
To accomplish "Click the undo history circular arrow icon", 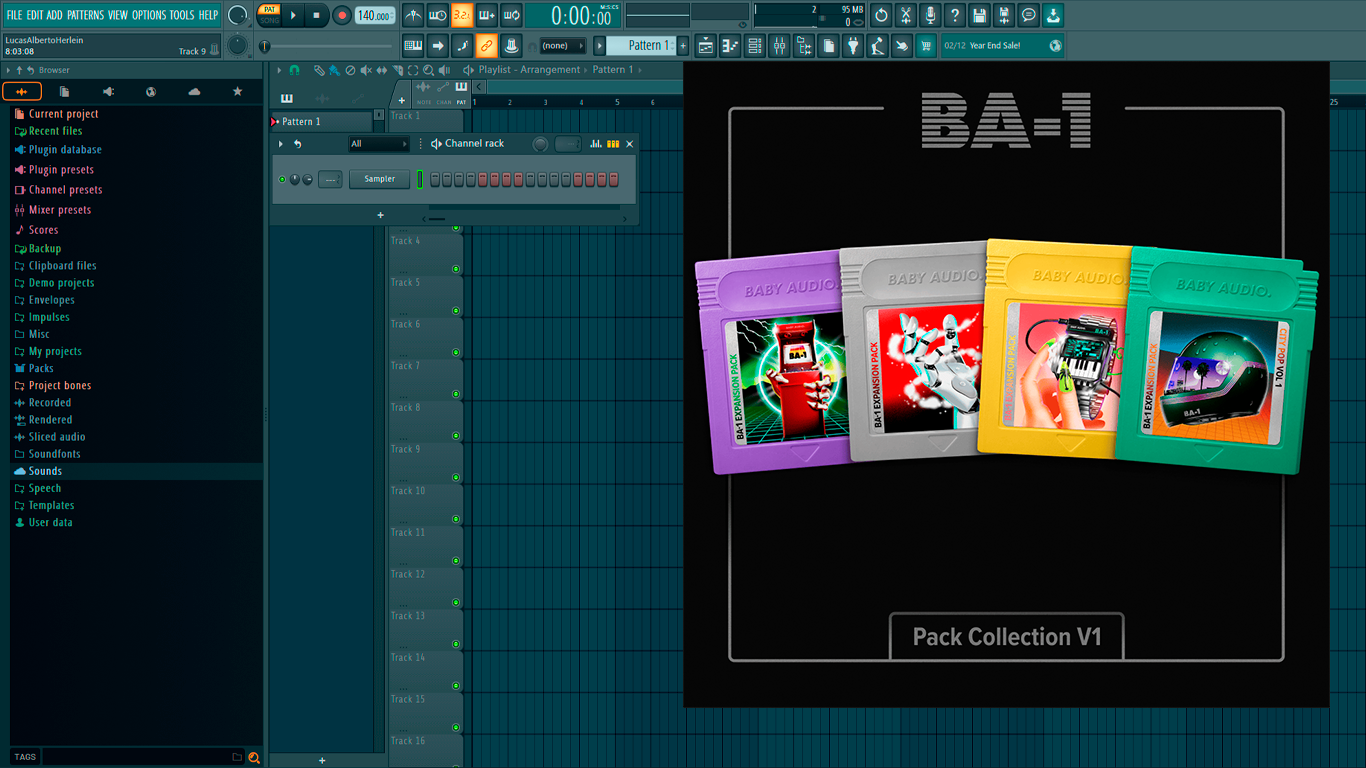I will tap(881, 15).
